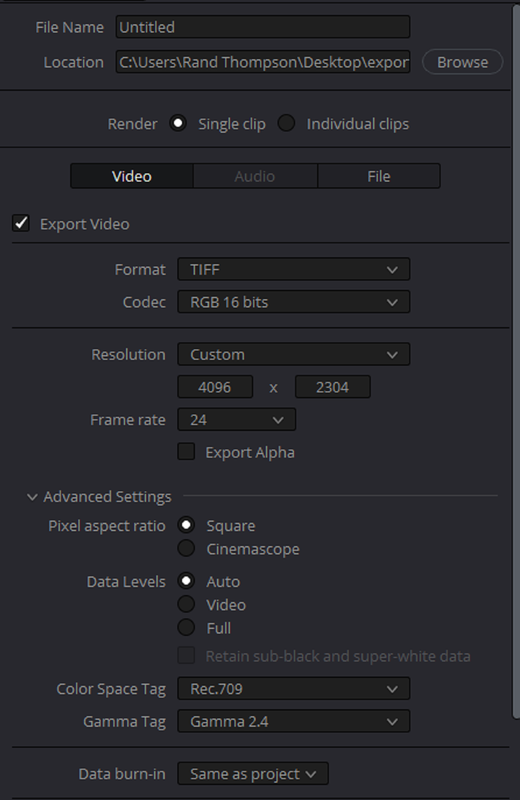Screen dimensions: 520x800
Task: Collapse the Advanced Settings section
Action: (32, 496)
